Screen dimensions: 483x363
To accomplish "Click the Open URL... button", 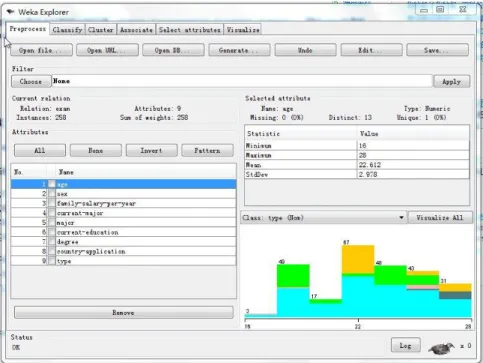I will [x=107, y=50].
